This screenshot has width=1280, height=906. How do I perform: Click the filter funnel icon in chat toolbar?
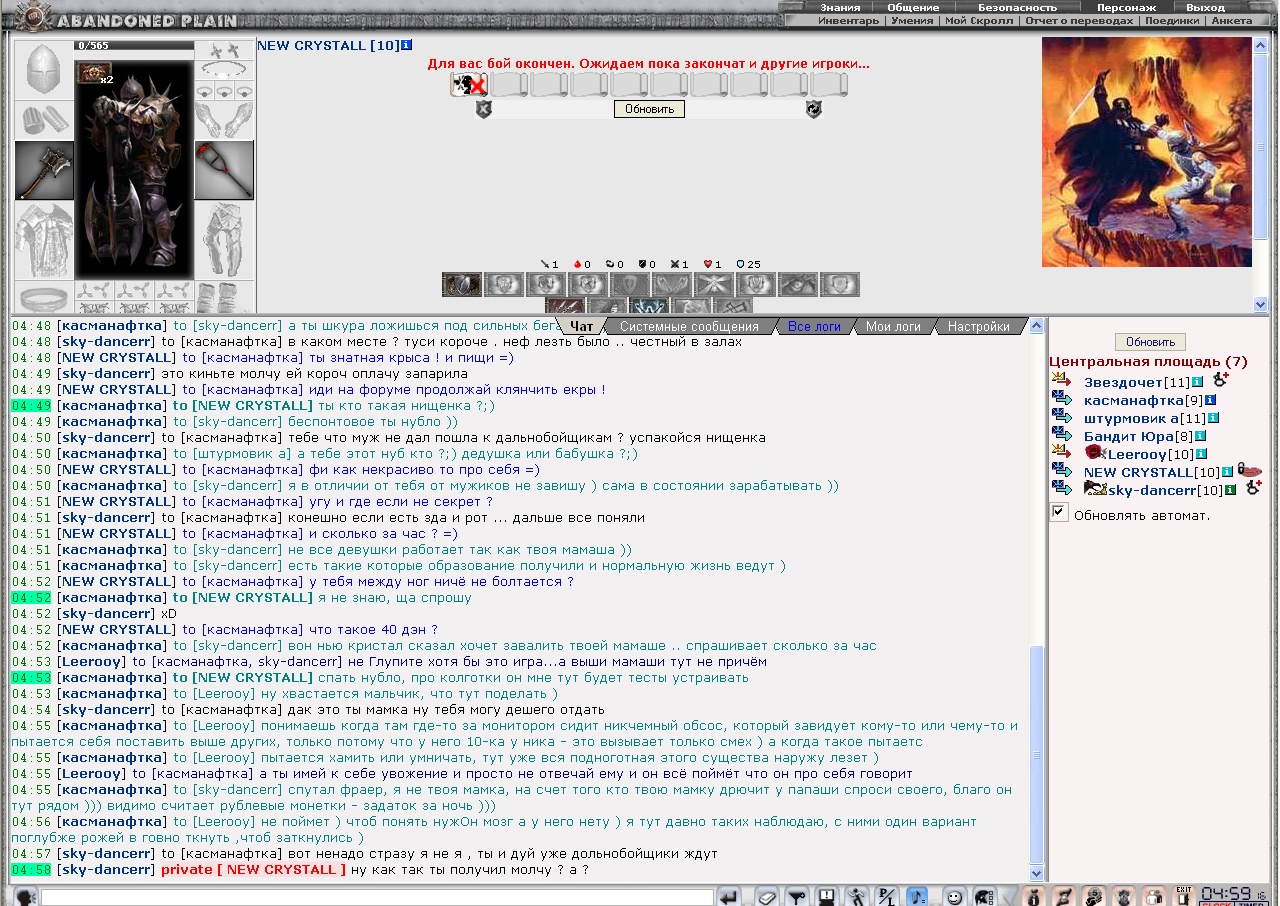(797, 897)
